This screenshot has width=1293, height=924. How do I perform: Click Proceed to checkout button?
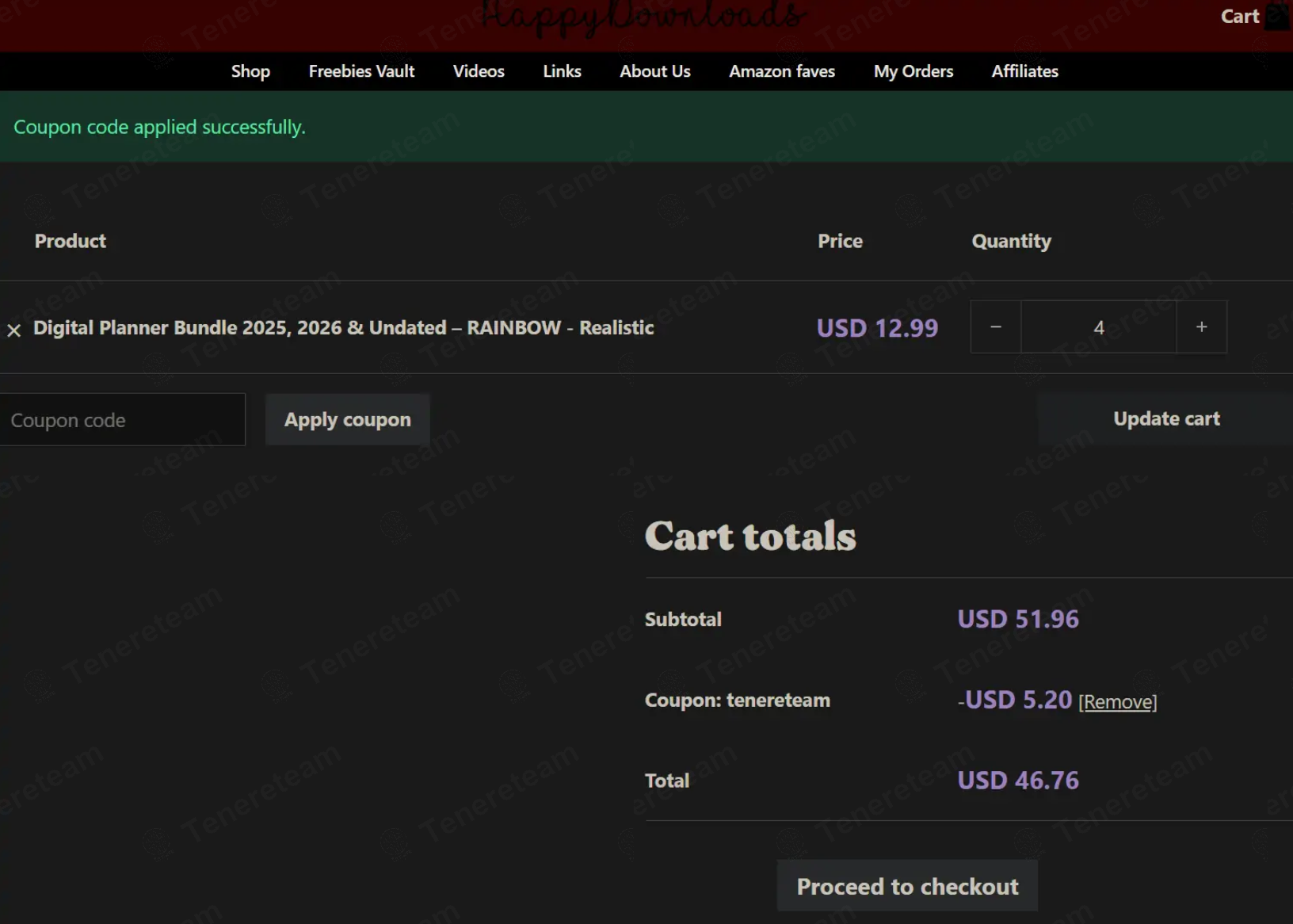(x=907, y=886)
